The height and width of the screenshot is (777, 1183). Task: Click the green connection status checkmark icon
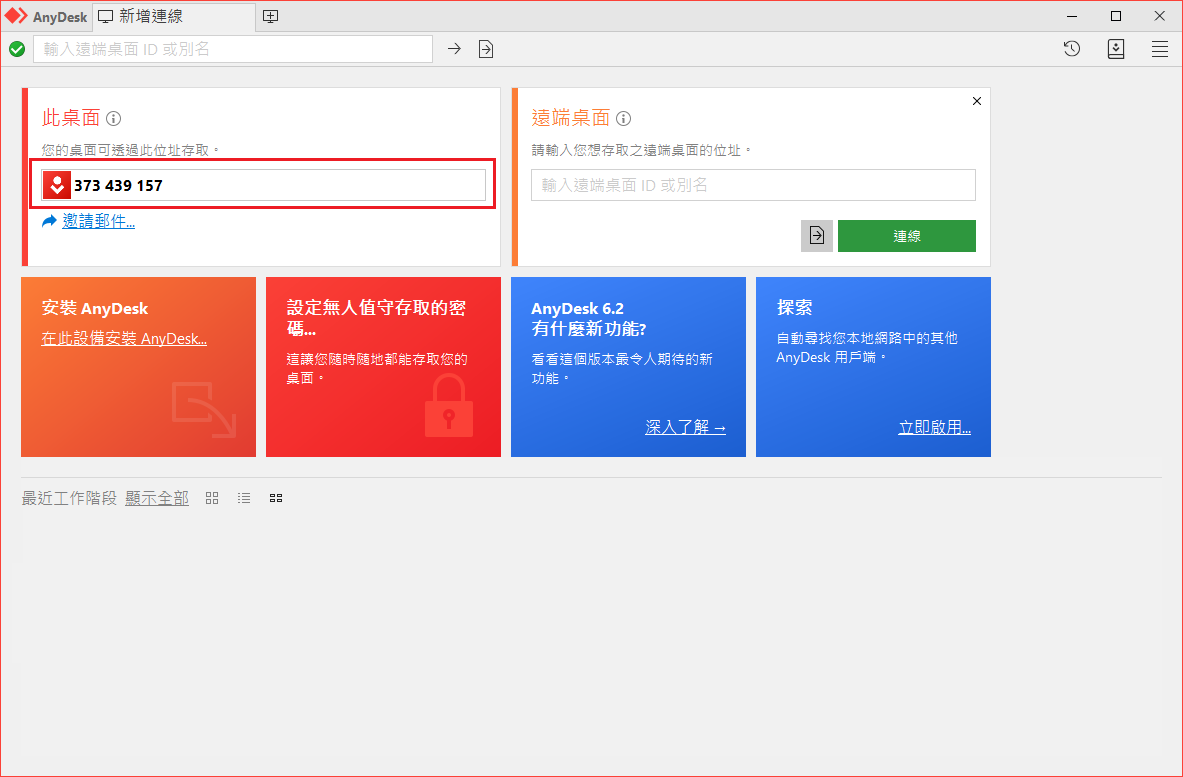point(17,49)
